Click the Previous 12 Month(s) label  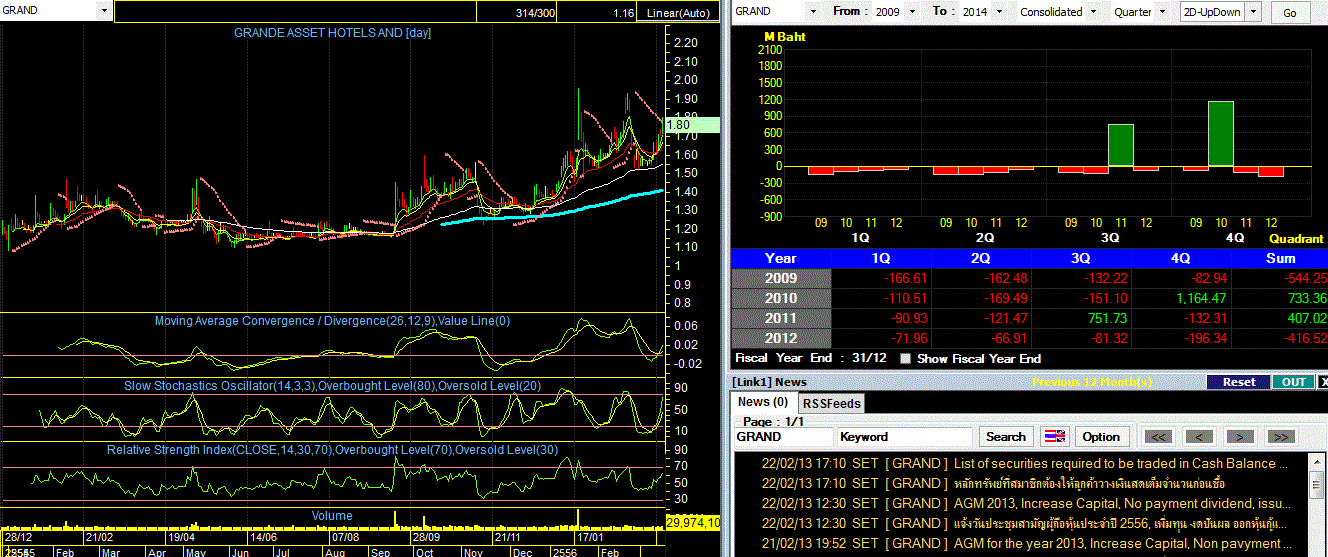click(x=1093, y=382)
